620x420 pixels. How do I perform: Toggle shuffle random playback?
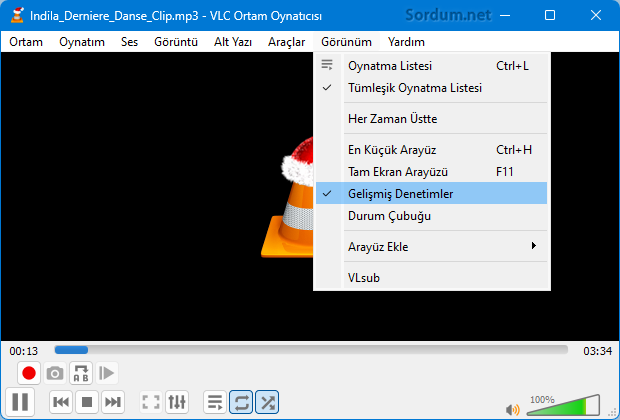(x=267, y=402)
